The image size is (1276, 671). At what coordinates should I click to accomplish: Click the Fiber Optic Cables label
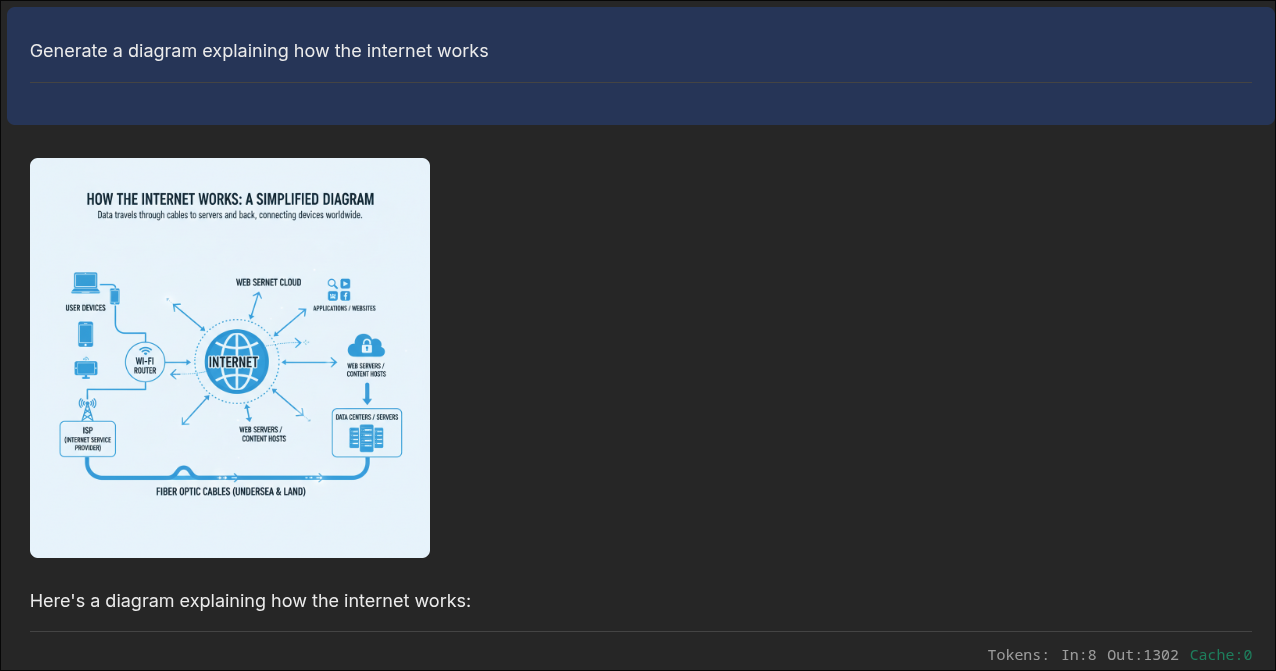pos(231,492)
